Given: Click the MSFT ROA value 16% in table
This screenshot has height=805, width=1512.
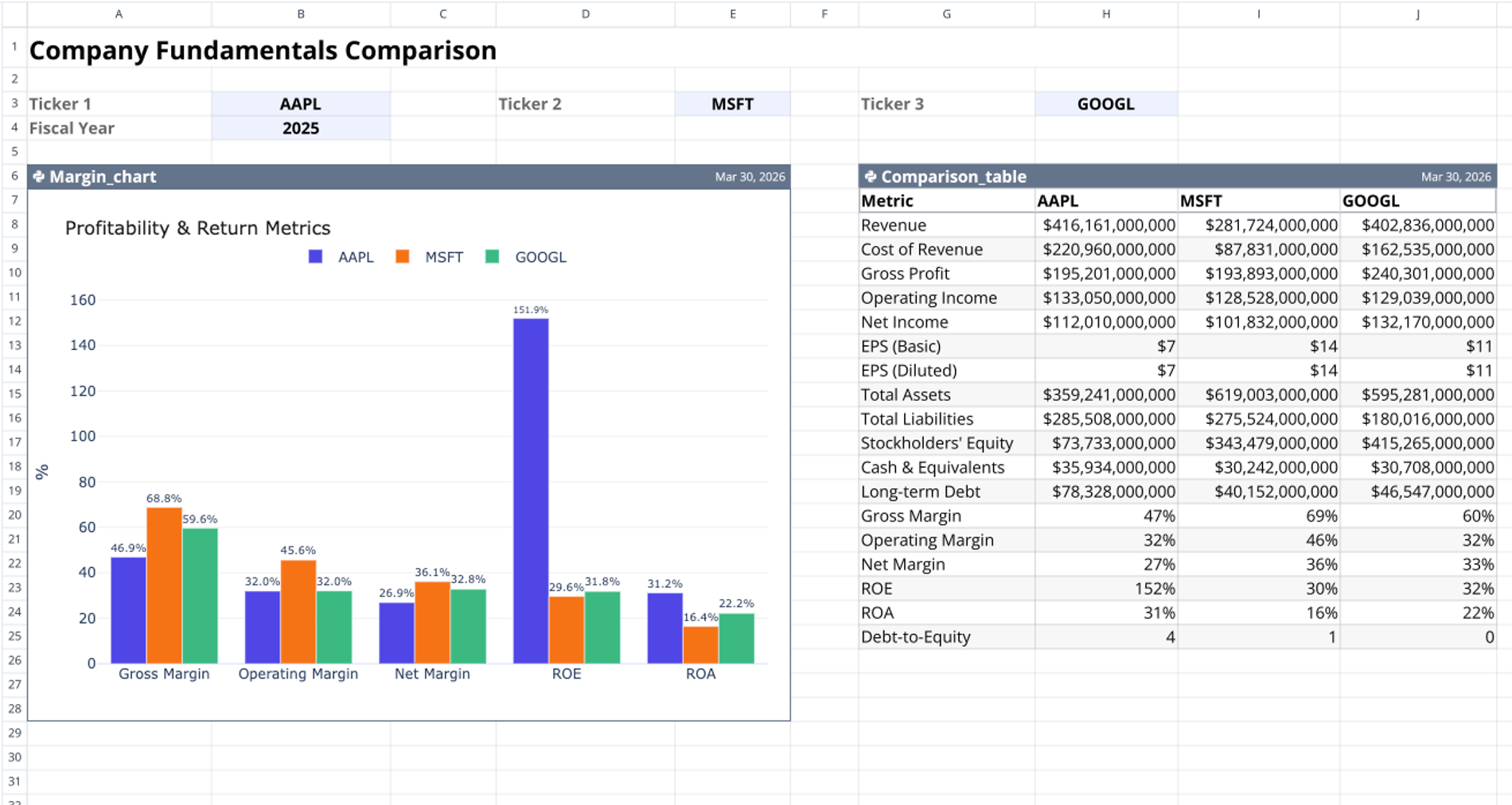Looking at the screenshot, I should pos(1321,612).
